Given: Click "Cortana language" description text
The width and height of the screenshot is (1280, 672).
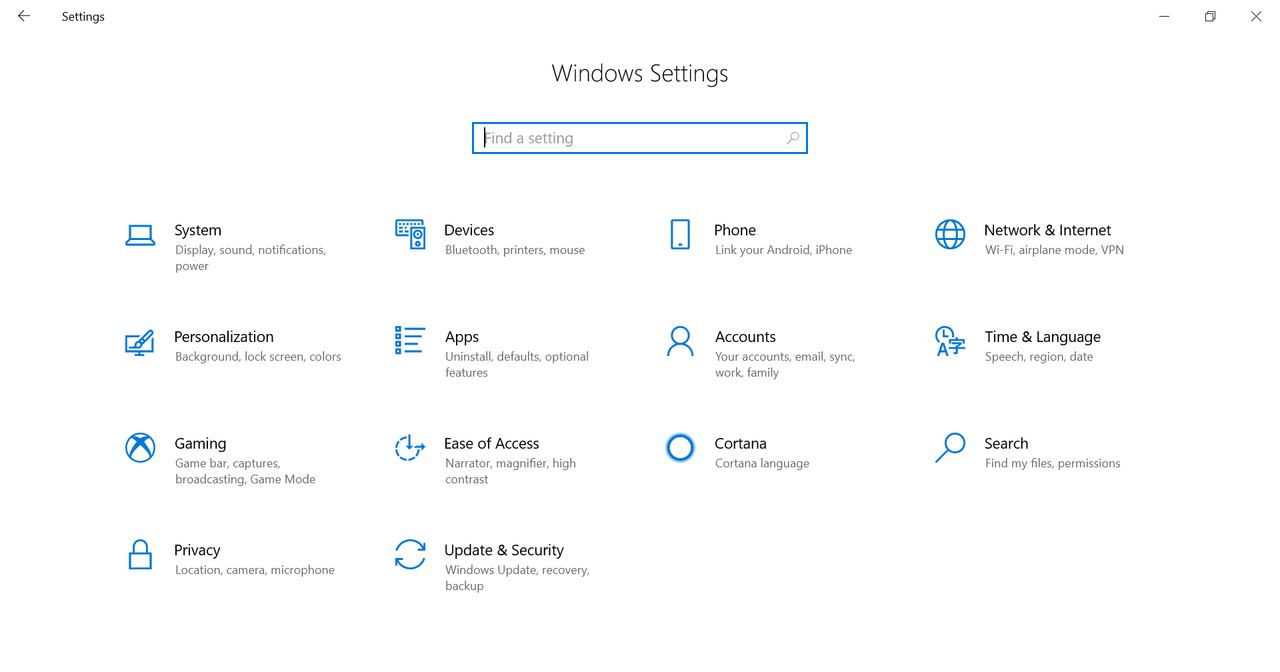Looking at the screenshot, I should tap(762, 463).
